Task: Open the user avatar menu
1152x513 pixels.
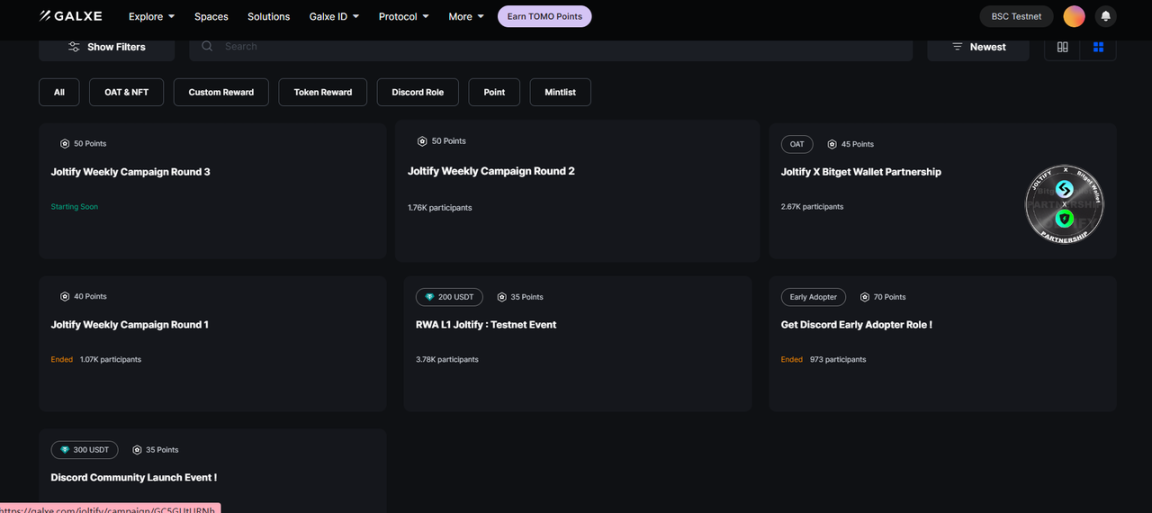Action: pyautogui.click(x=1074, y=16)
